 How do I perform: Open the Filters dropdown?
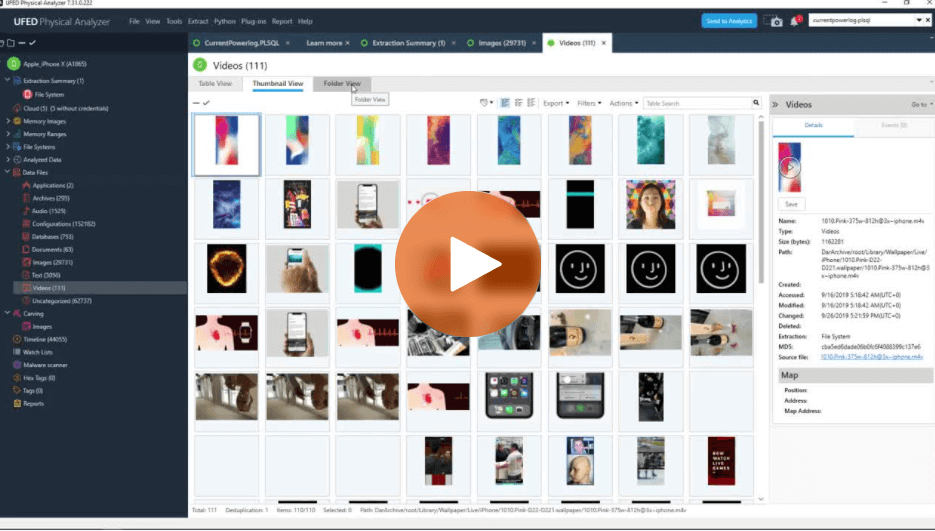tap(589, 103)
